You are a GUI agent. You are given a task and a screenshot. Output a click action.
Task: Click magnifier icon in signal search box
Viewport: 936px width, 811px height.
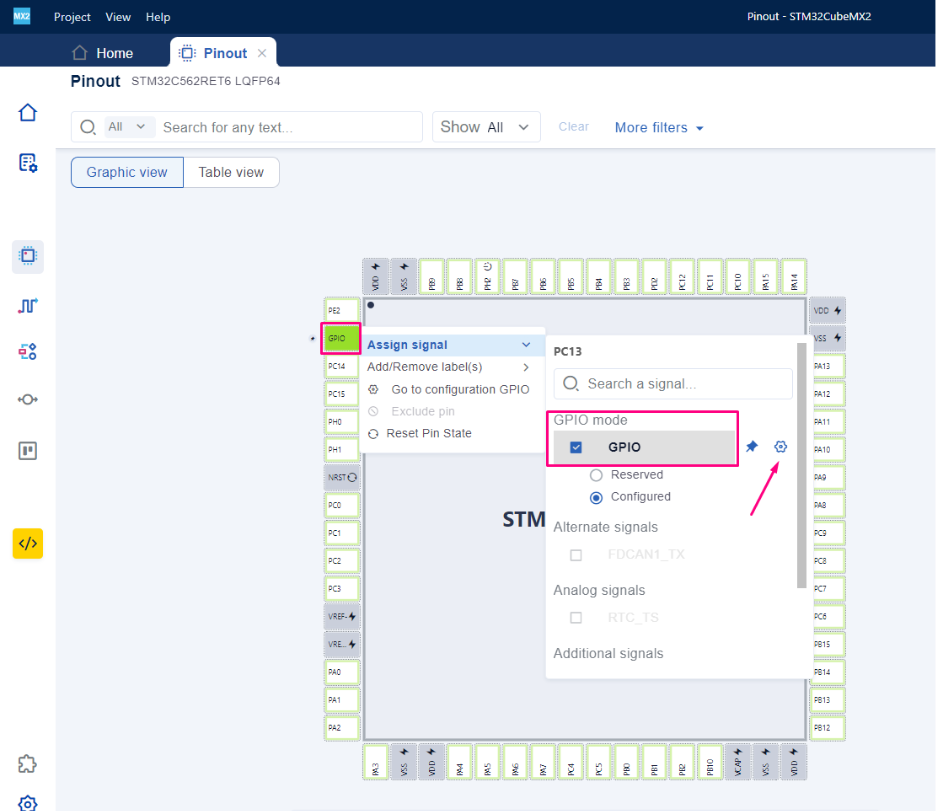coord(571,383)
